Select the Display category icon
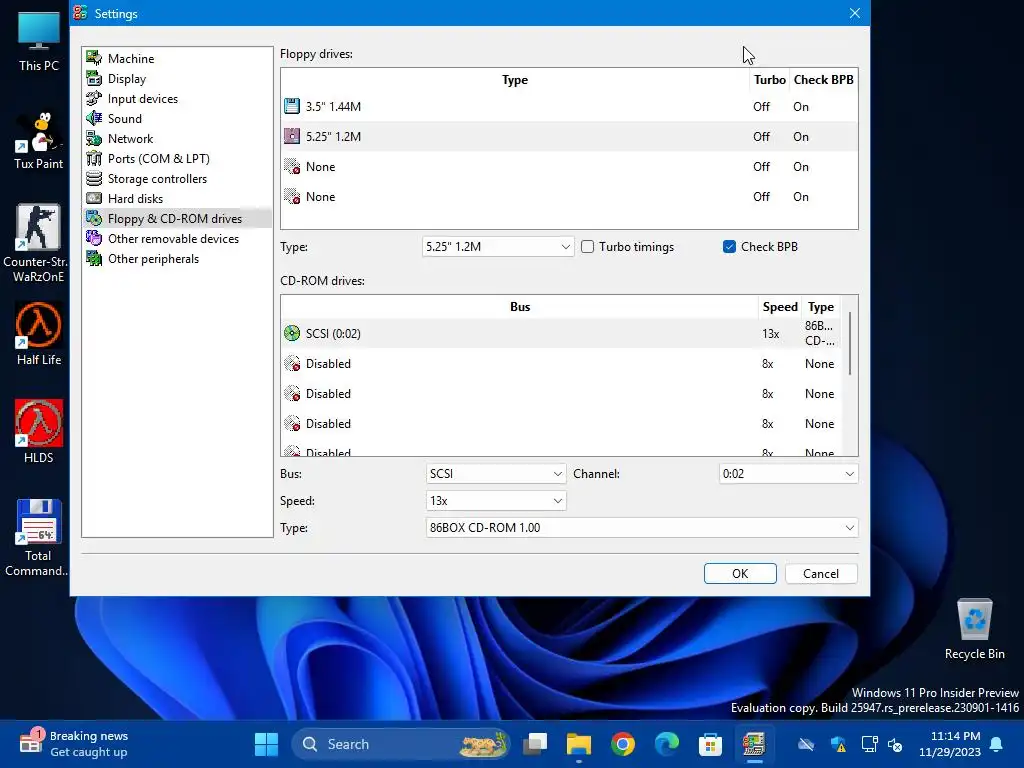This screenshot has height=768, width=1024. coord(94,78)
